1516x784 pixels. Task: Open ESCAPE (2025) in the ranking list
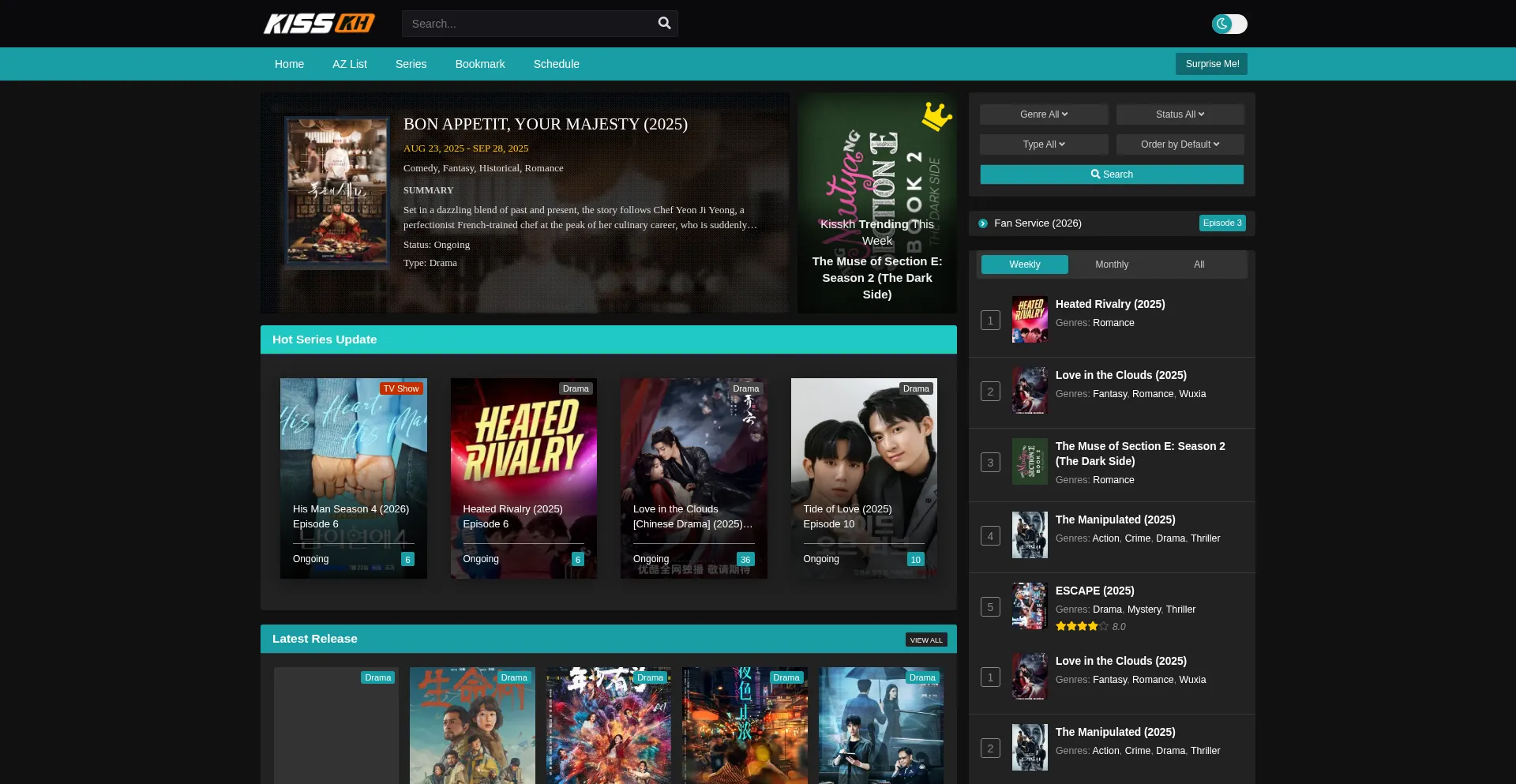[x=1095, y=591]
